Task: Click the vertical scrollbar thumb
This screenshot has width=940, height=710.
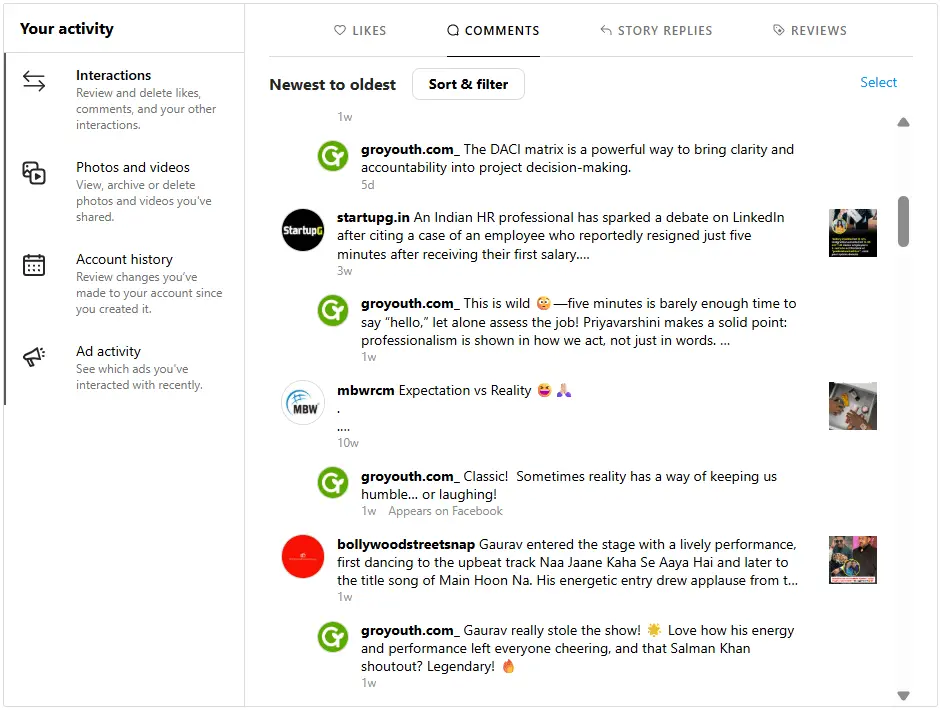Action: [903, 220]
